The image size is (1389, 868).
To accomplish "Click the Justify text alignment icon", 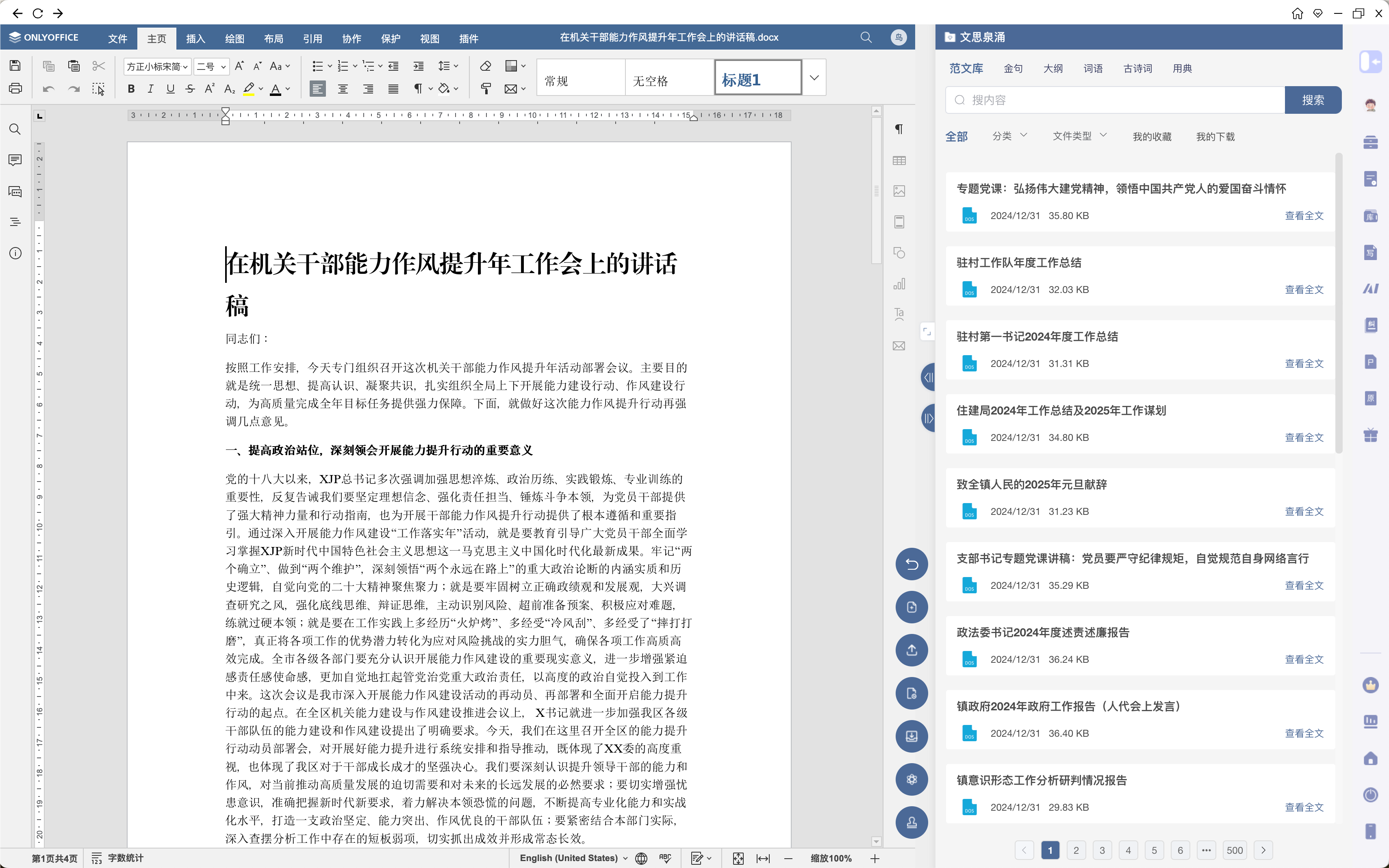I will (393, 89).
